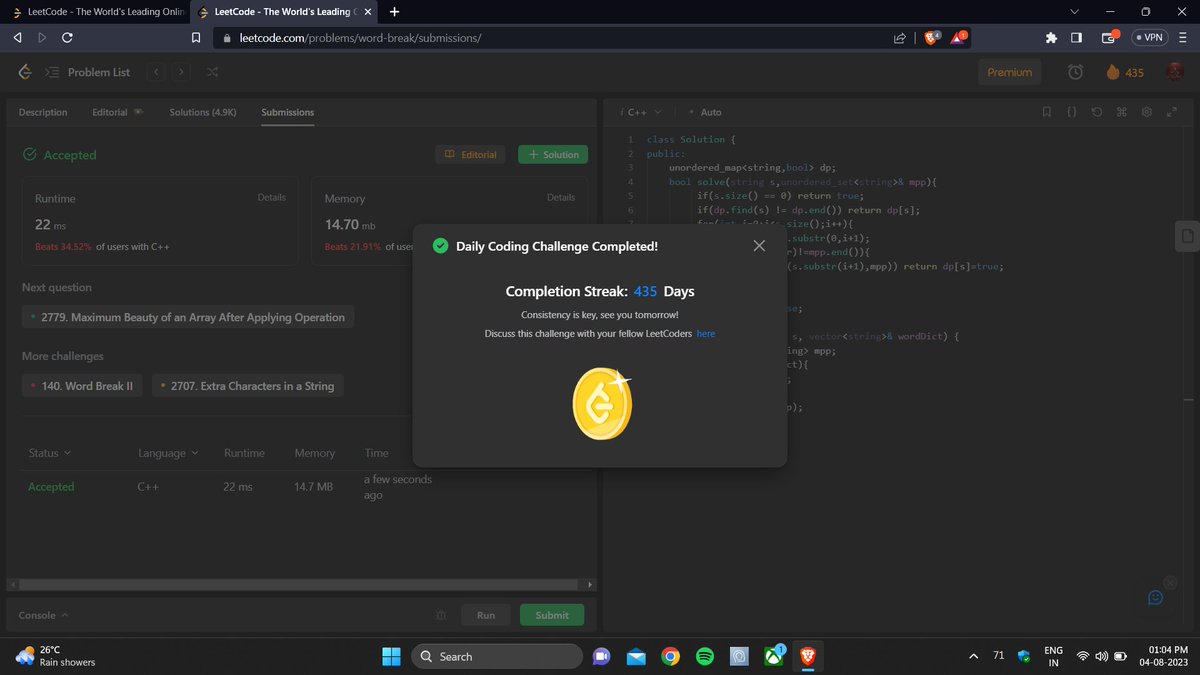
Task: Submit the solution
Action: (x=551, y=614)
